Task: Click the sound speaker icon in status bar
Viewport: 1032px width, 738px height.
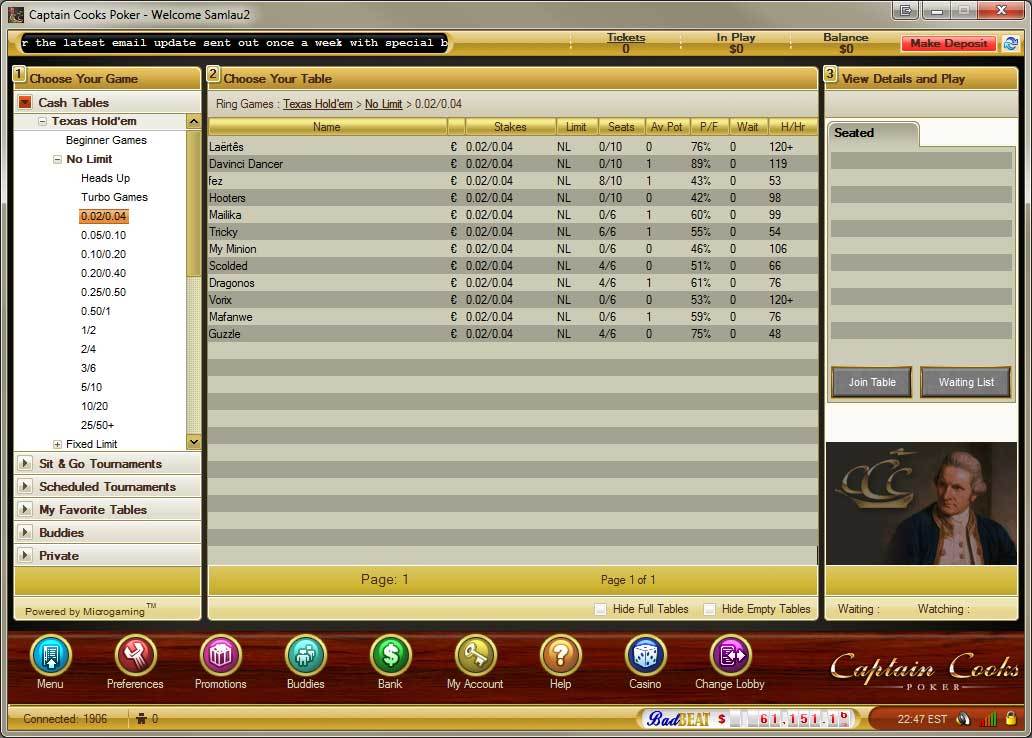Action: coord(963,719)
